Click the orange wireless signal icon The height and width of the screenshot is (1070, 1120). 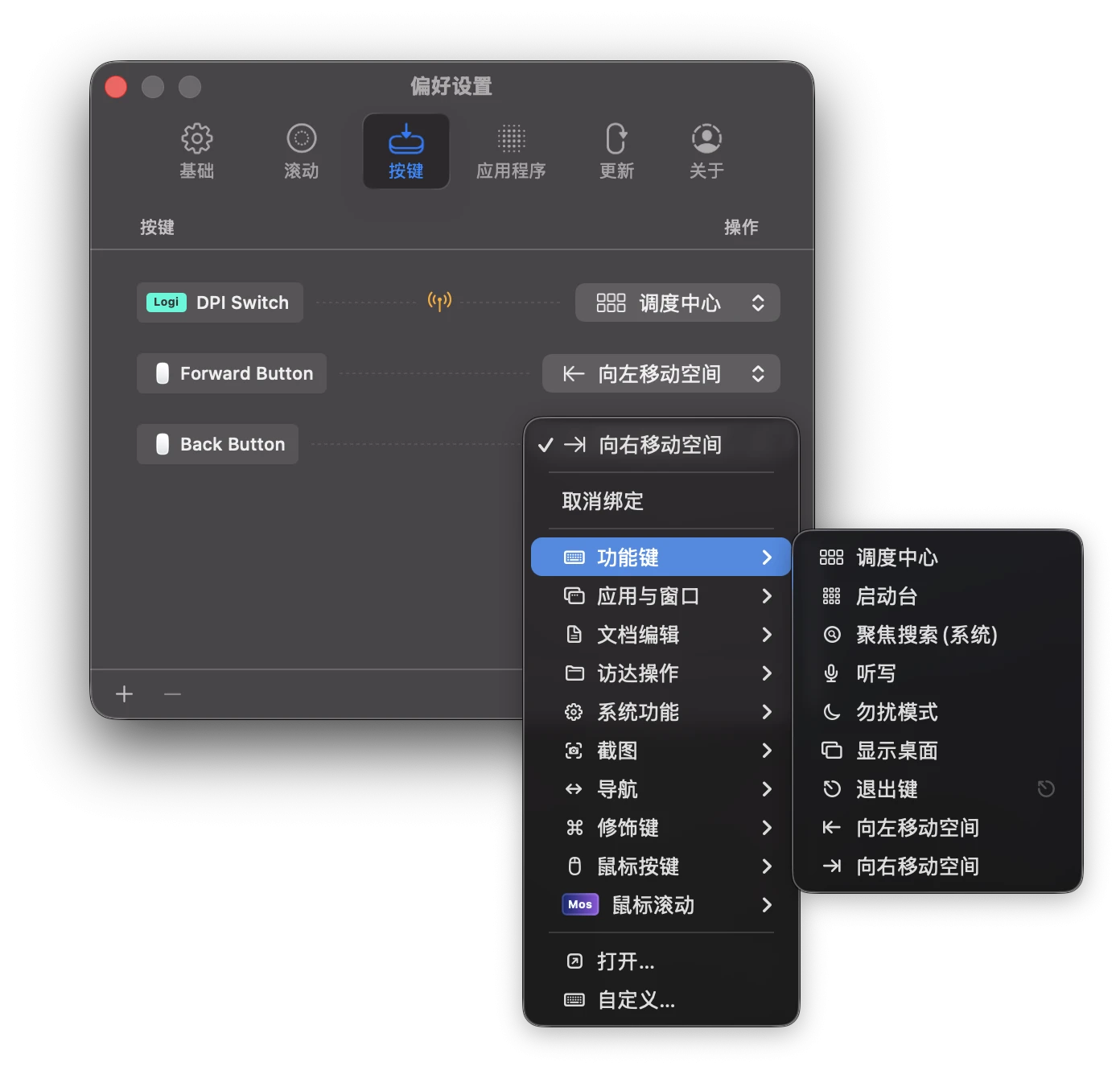tap(439, 302)
